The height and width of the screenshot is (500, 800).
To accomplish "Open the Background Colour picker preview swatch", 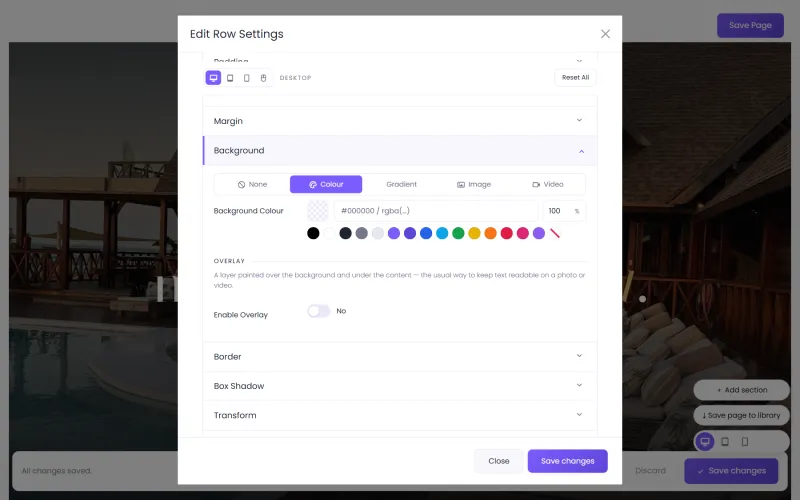I will click(317, 211).
